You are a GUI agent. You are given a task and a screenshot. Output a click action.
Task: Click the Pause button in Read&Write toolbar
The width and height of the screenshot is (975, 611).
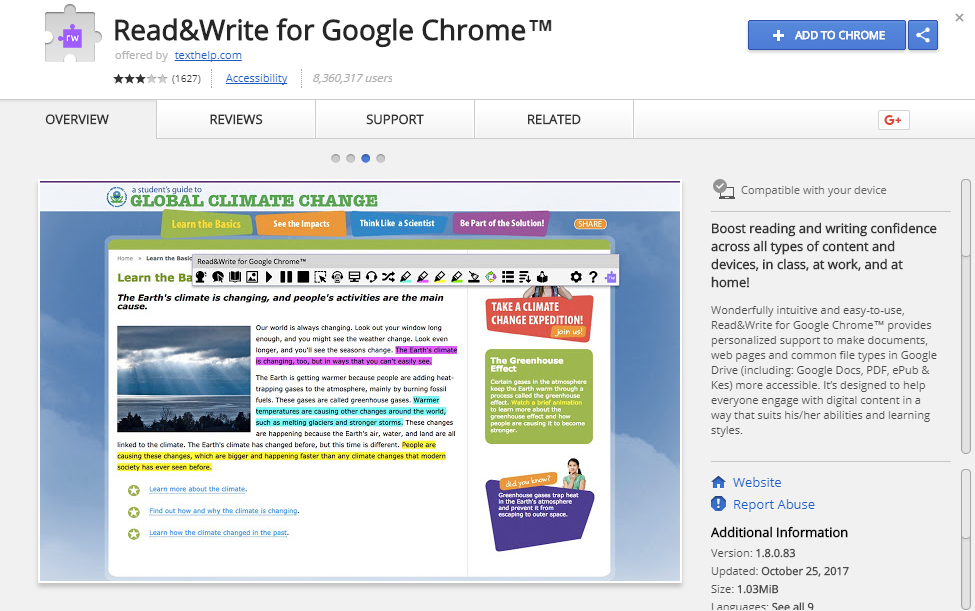[286, 277]
